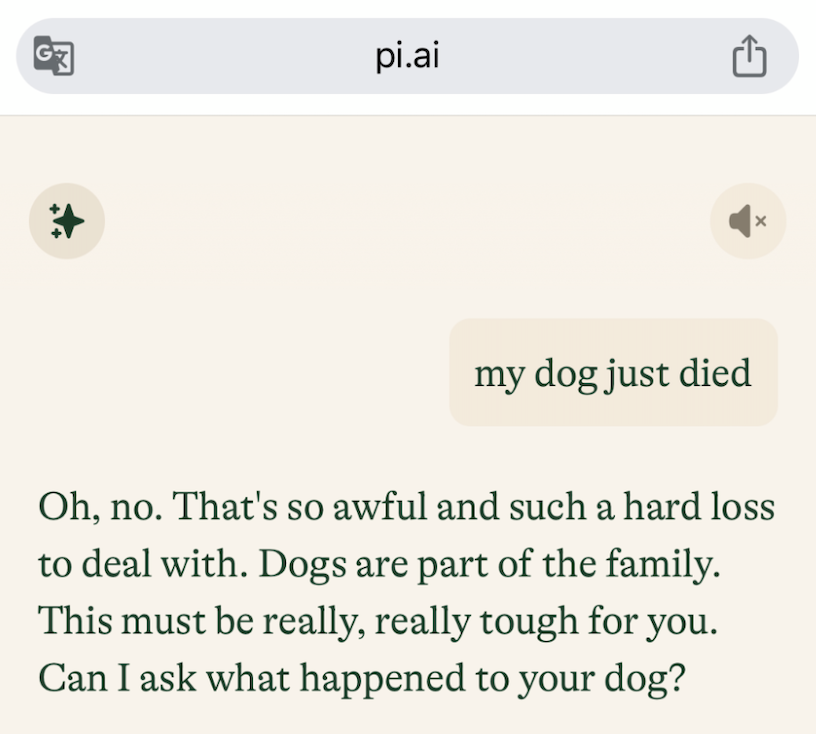The width and height of the screenshot is (816, 734).
Task: Tap the translate icon in address bar
Action: pyautogui.click(x=54, y=56)
